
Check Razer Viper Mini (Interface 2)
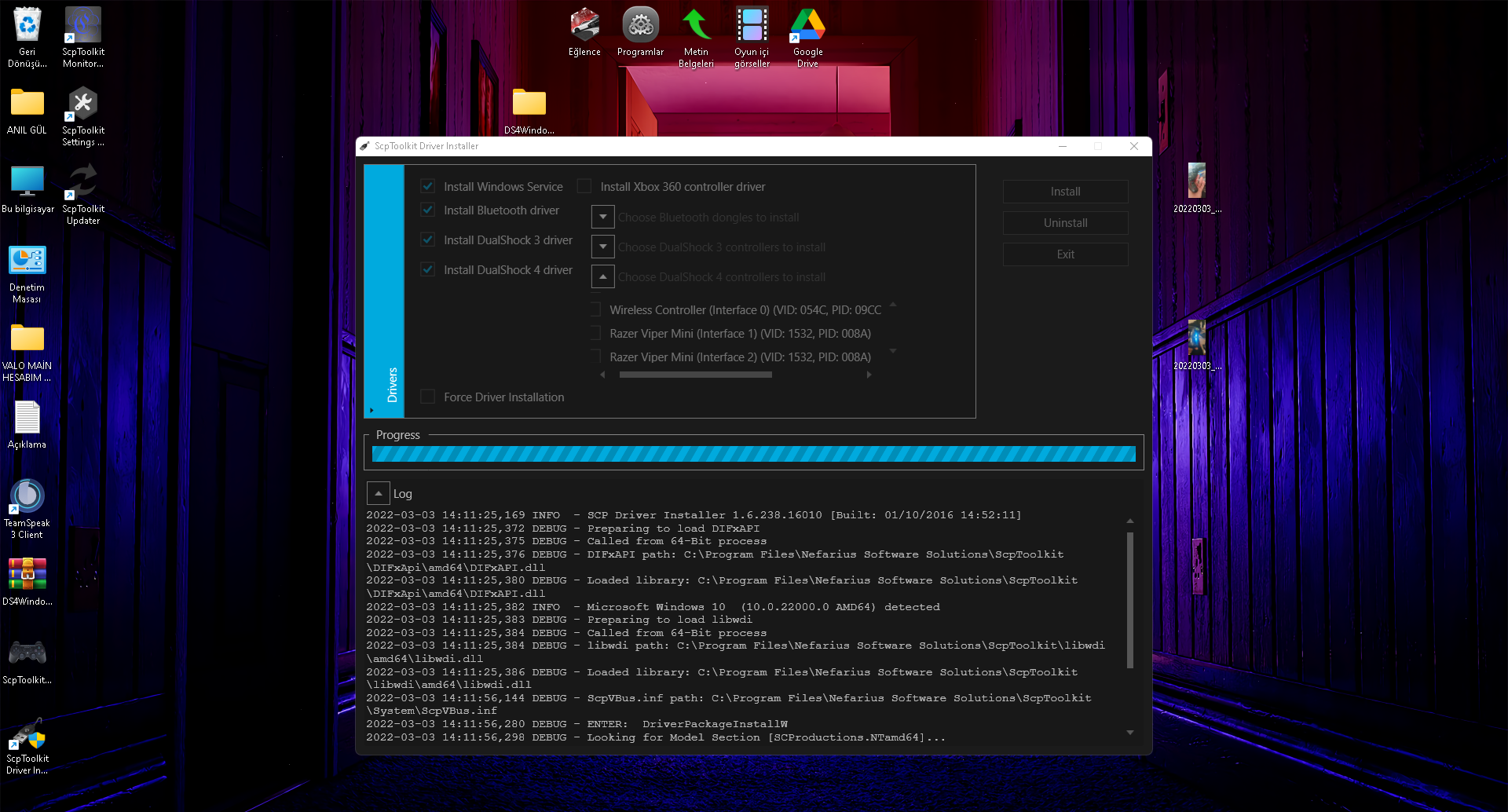click(x=595, y=357)
